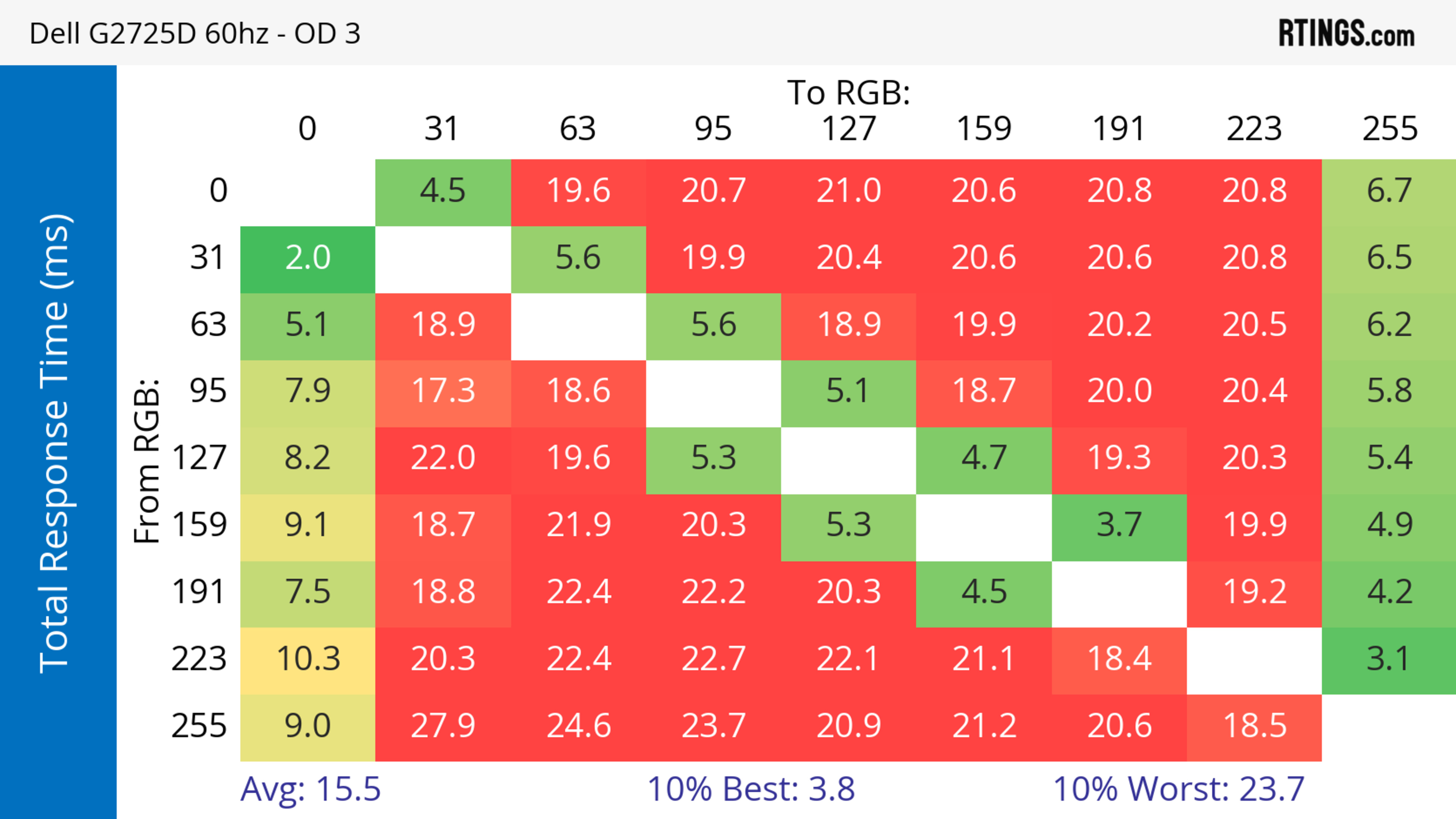Click the 21.0 ms cell in the top row
Viewport: 1456px width, 819px height.
click(848, 191)
